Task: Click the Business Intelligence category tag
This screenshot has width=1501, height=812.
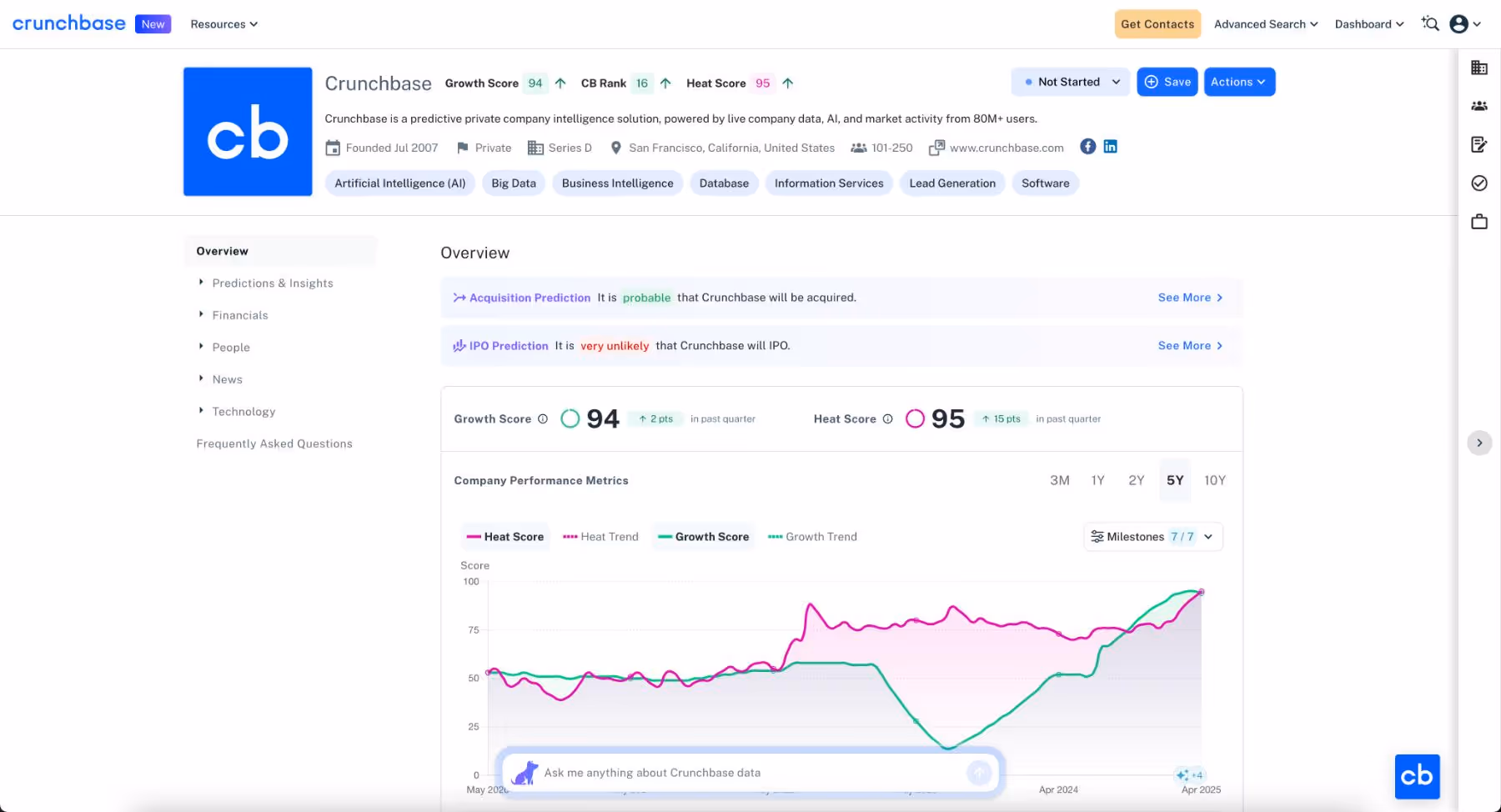Action: click(618, 183)
